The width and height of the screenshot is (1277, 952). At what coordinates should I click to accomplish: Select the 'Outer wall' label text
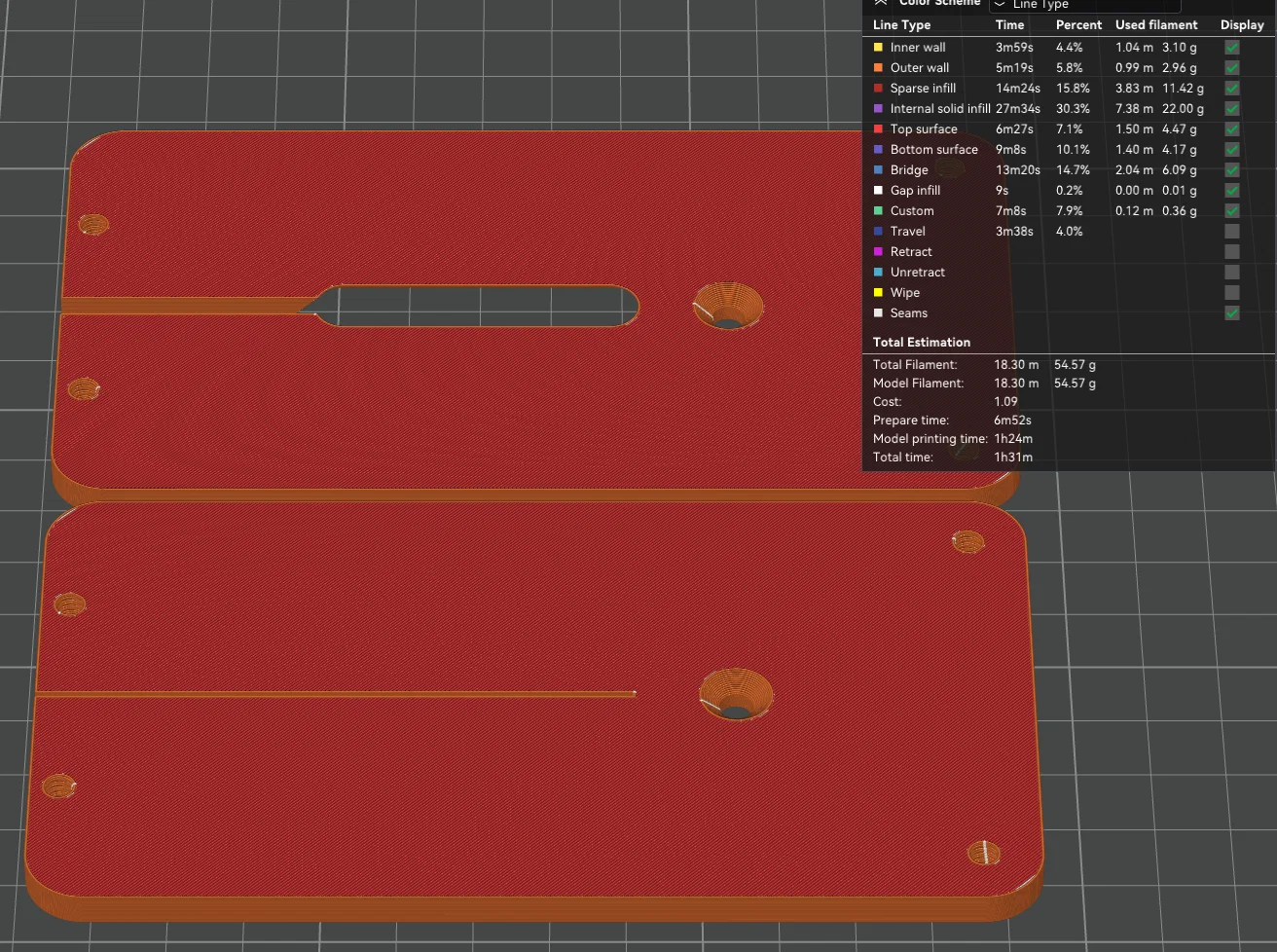click(920, 67)
